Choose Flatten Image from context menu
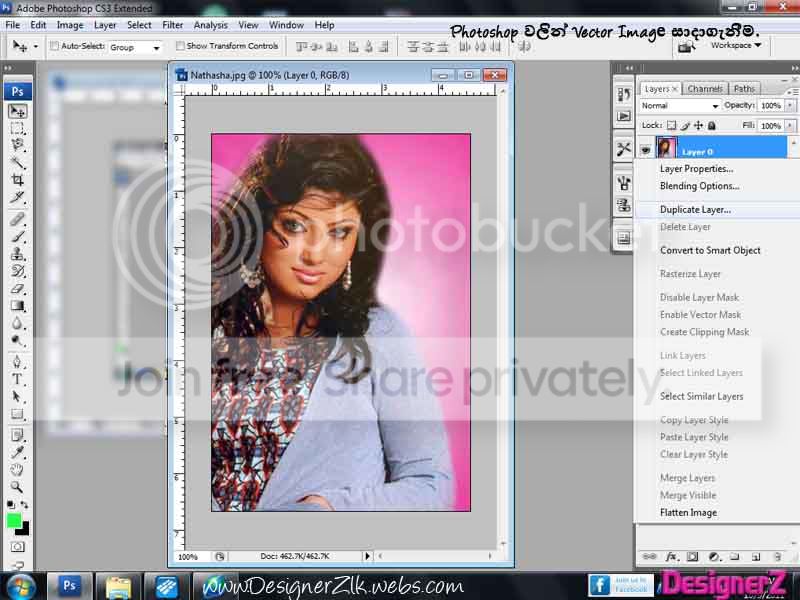800x600 pixels. click(x=688, y=512)
